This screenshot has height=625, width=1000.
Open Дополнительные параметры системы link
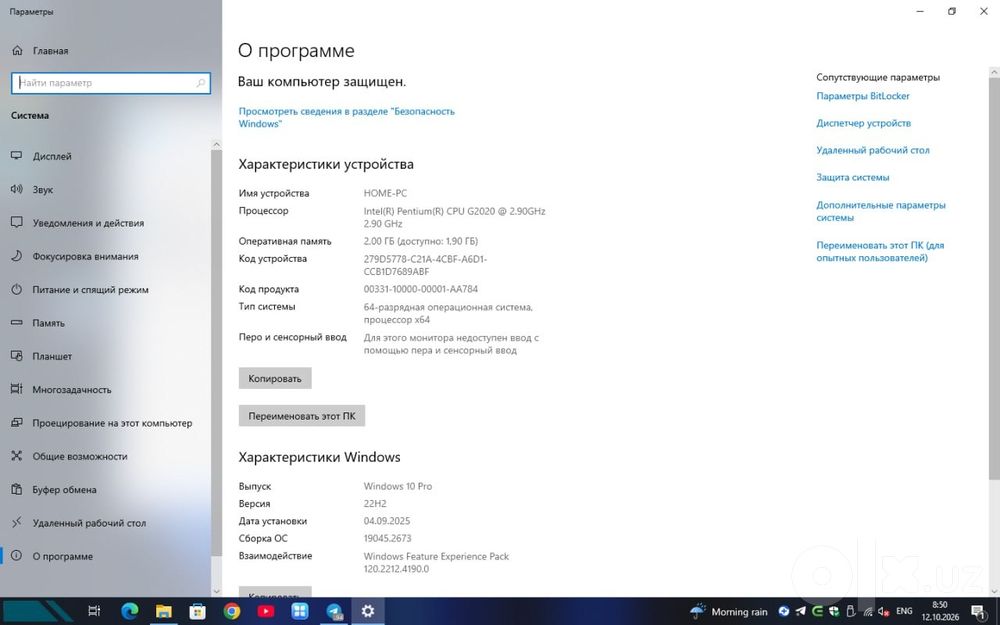click(881, 211)
